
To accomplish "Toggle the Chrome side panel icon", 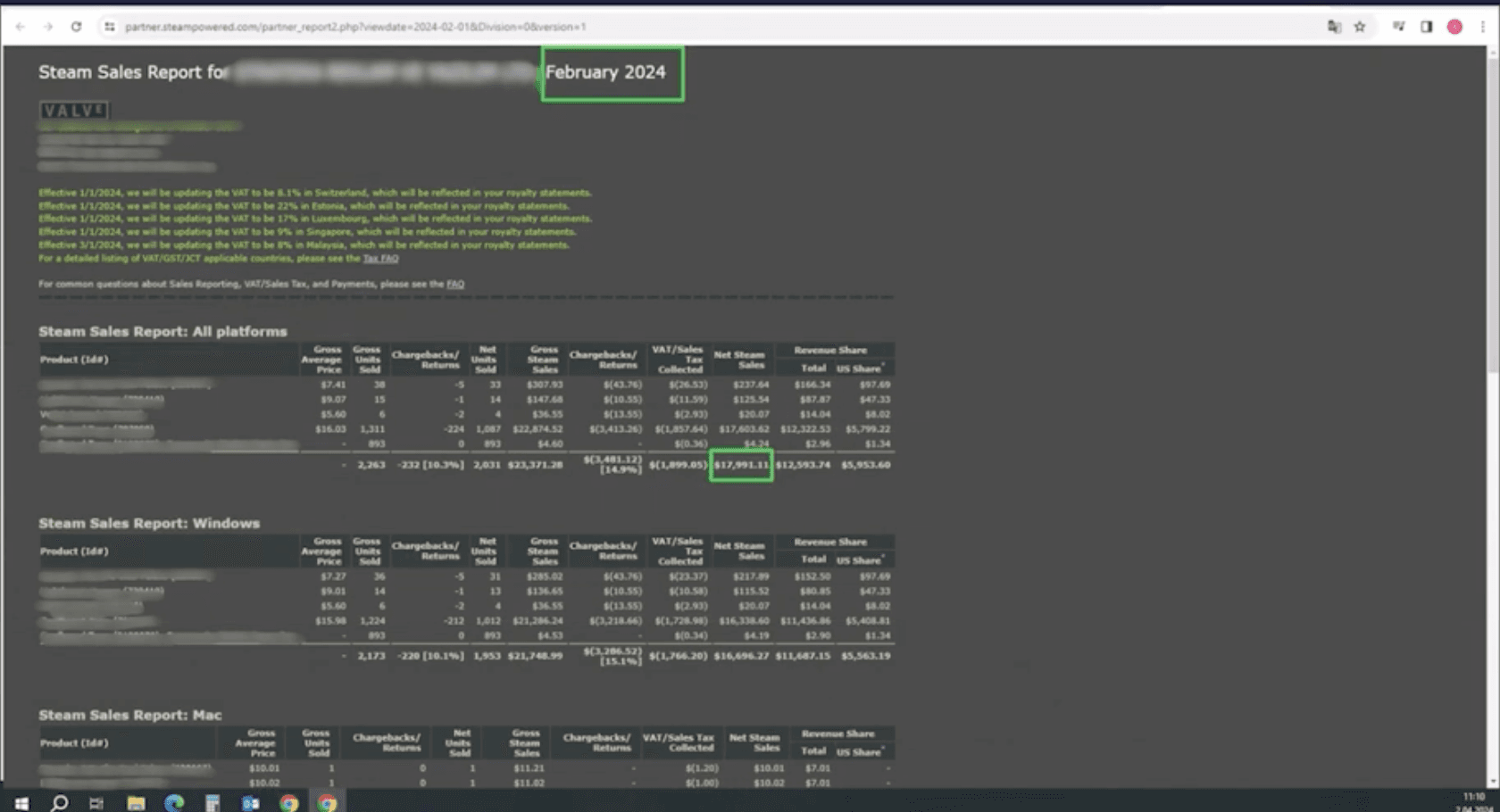I will point(1427,27).
